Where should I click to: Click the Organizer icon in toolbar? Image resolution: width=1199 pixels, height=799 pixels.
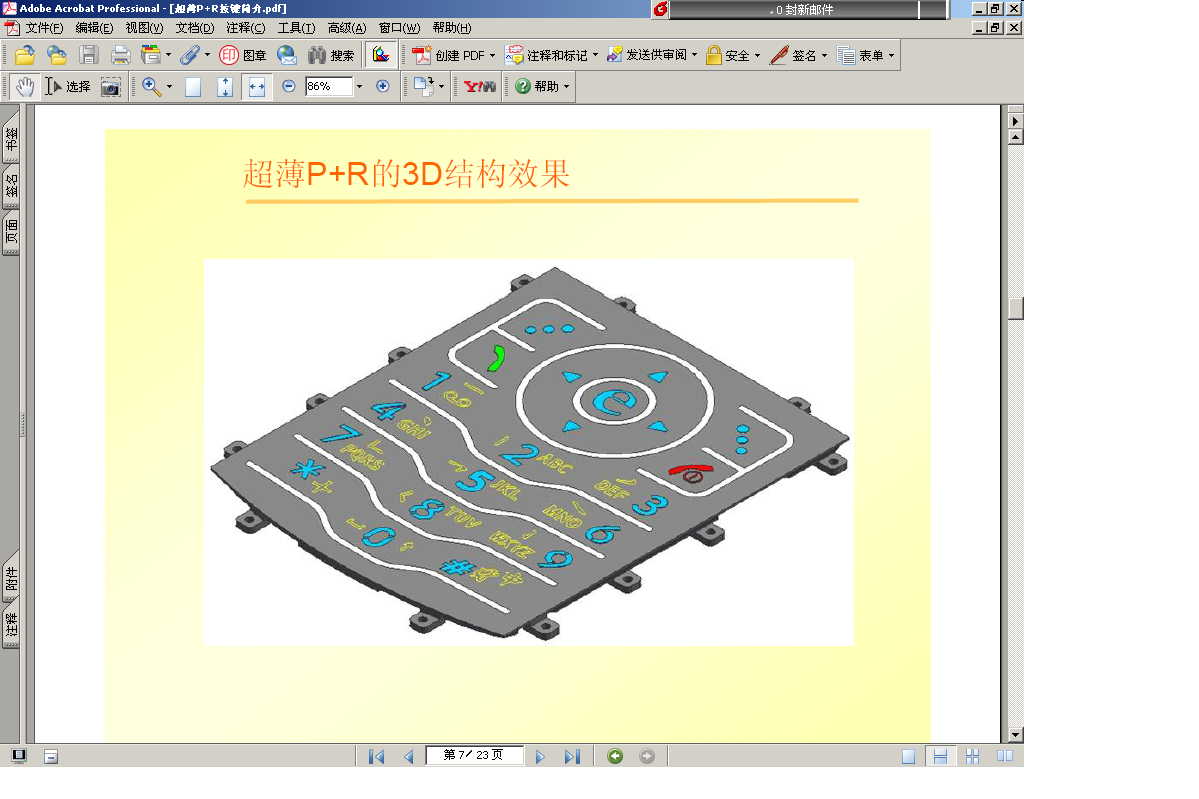[151, 55]
